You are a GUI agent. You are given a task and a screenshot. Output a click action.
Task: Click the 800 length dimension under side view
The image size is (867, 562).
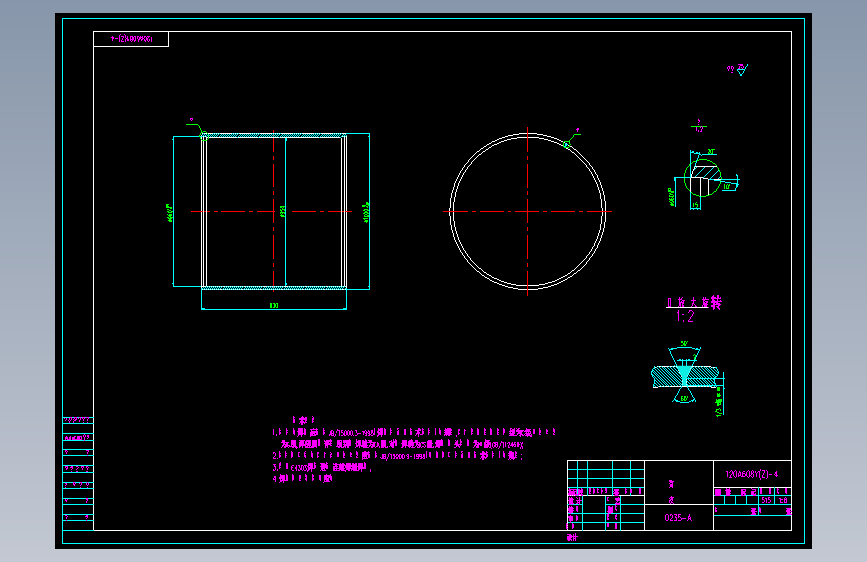[274, 305]
